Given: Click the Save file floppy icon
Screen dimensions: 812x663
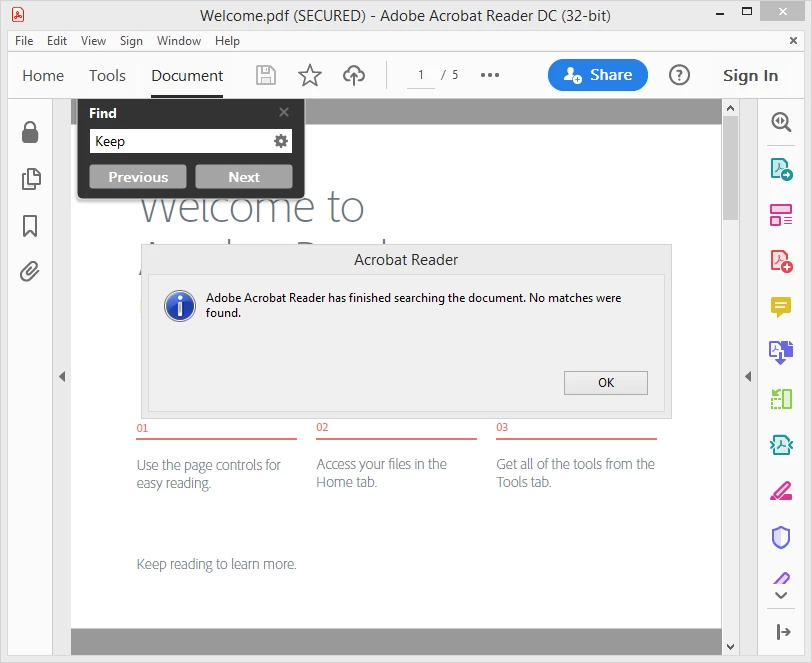Looking at the screenshot, I should pos(266,76).
